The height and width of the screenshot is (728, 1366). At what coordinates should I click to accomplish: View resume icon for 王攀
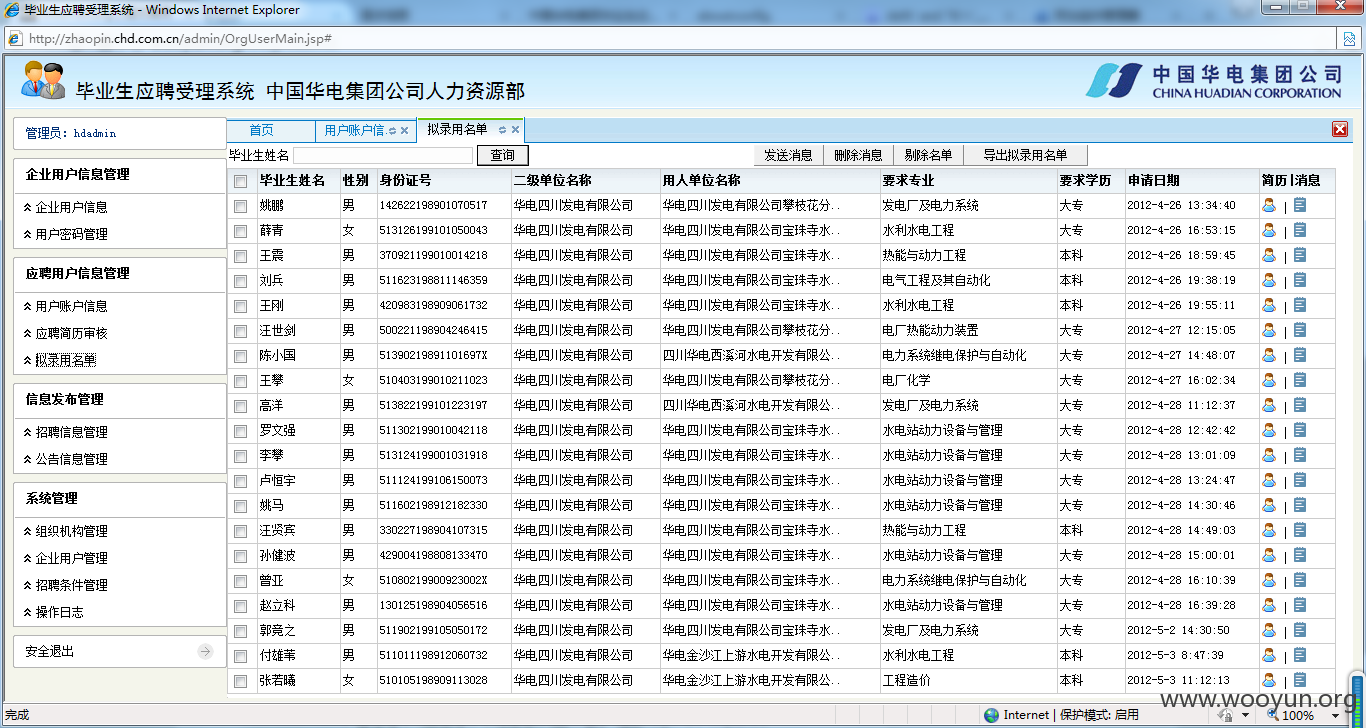point(1269,380)
